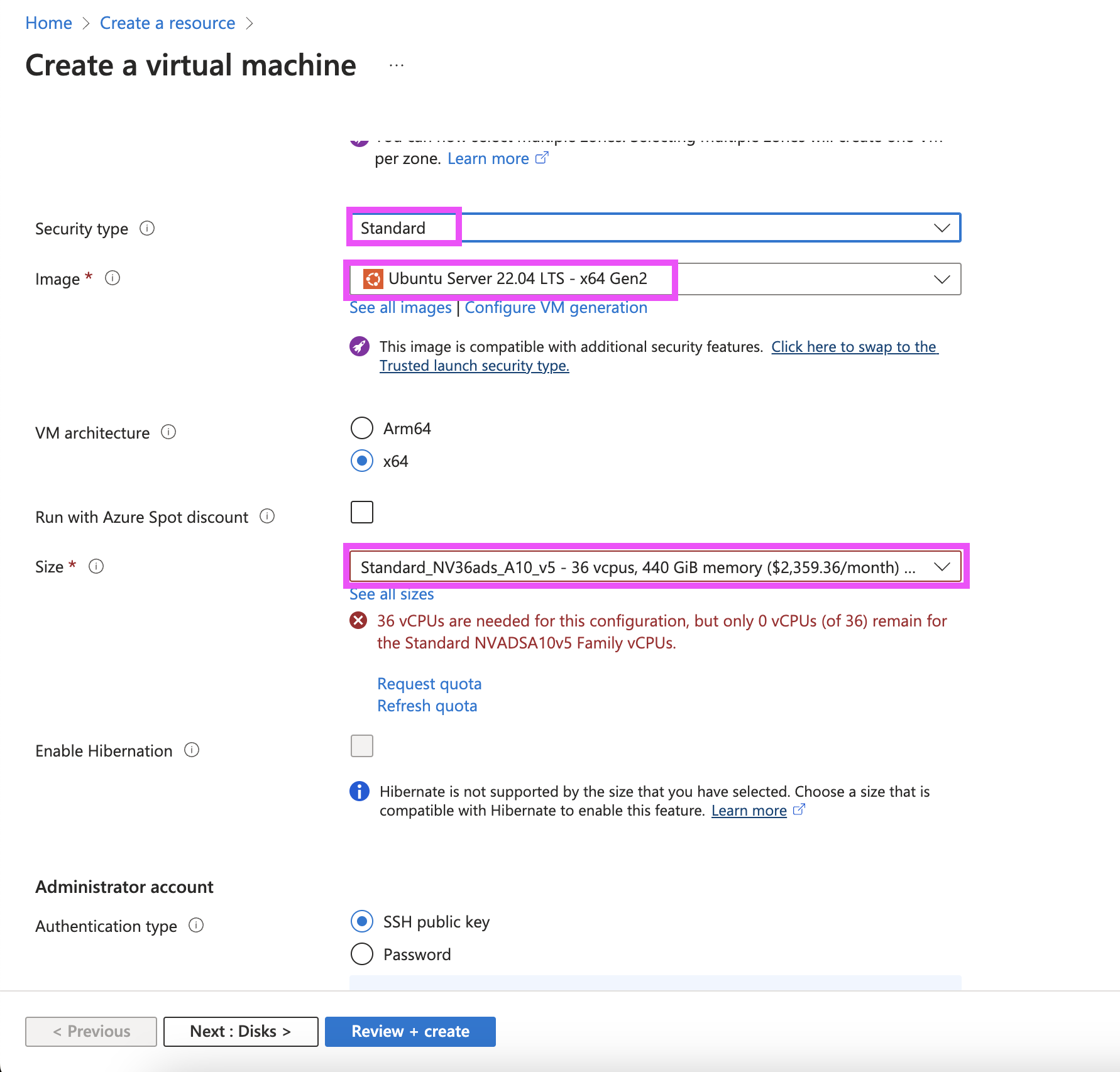Select Arm64 architecture
The height and width of the screenshot is (1072, 1120).
(362, 428)
